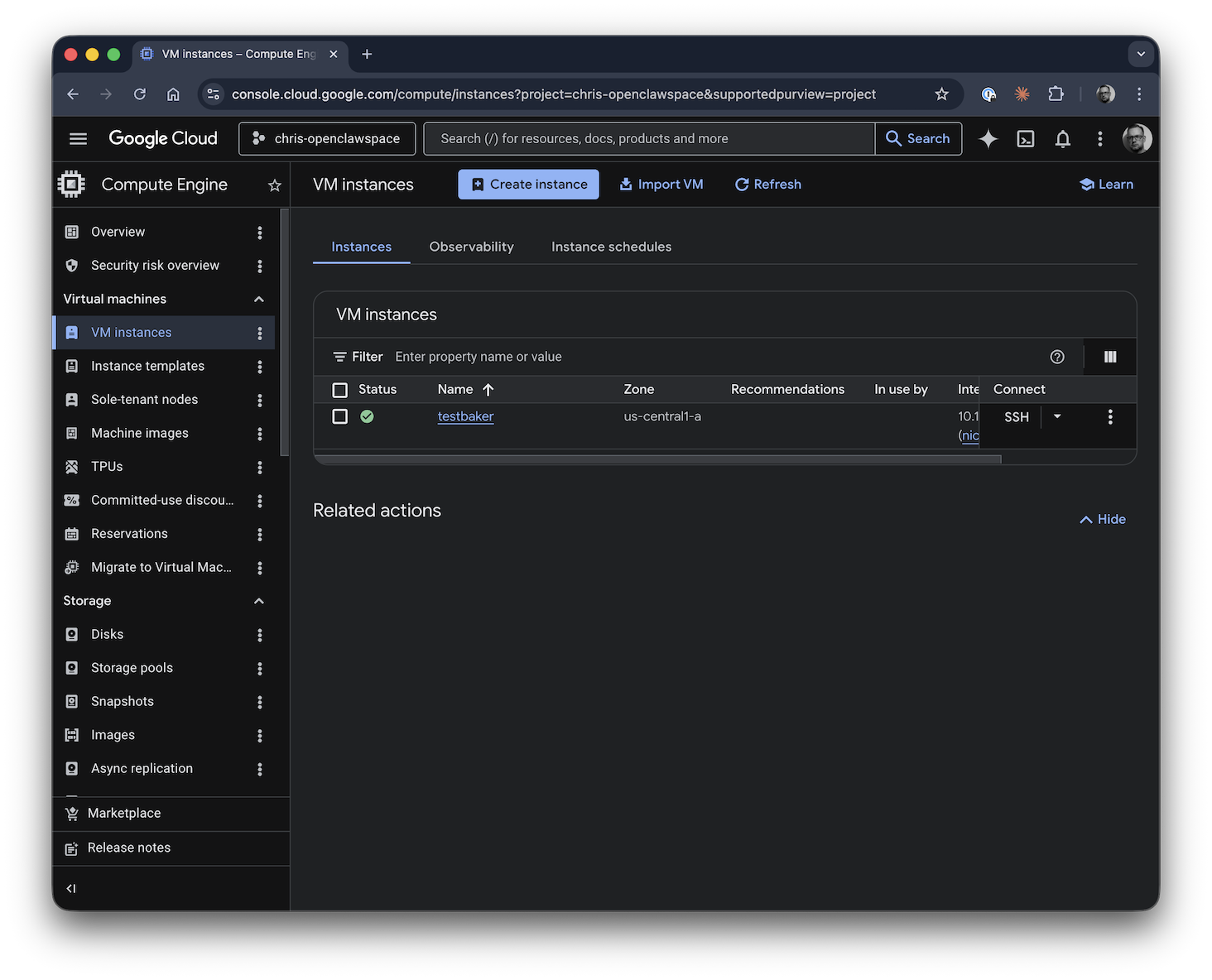Switch to the Observability tab
The image size is (1212, 980).
(x=471, y=247)
